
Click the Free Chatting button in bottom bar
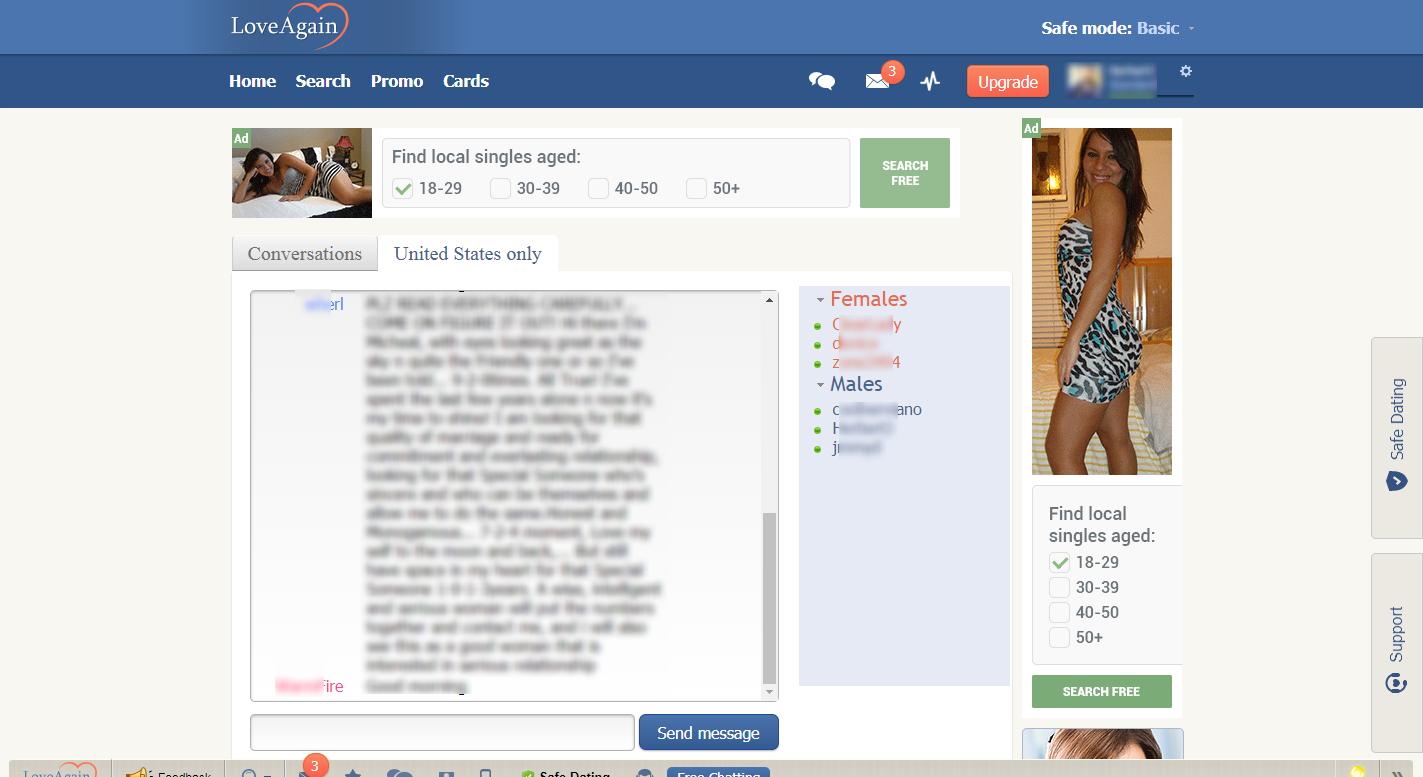tap(718, 772)
